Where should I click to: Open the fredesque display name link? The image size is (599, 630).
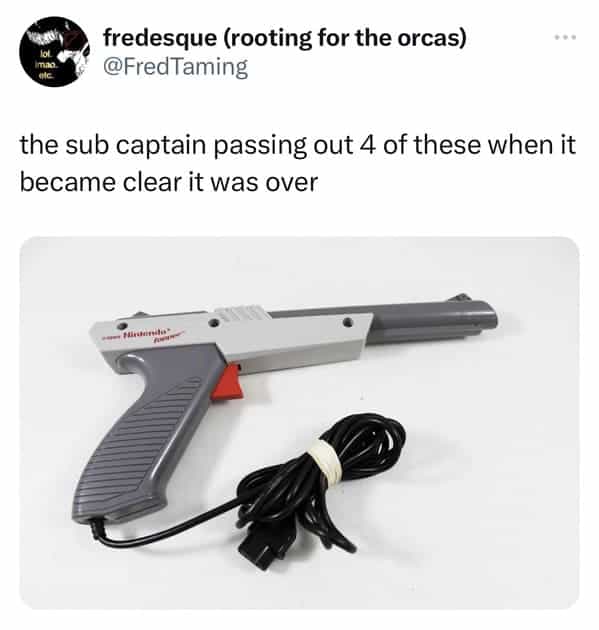pos(285,38)
